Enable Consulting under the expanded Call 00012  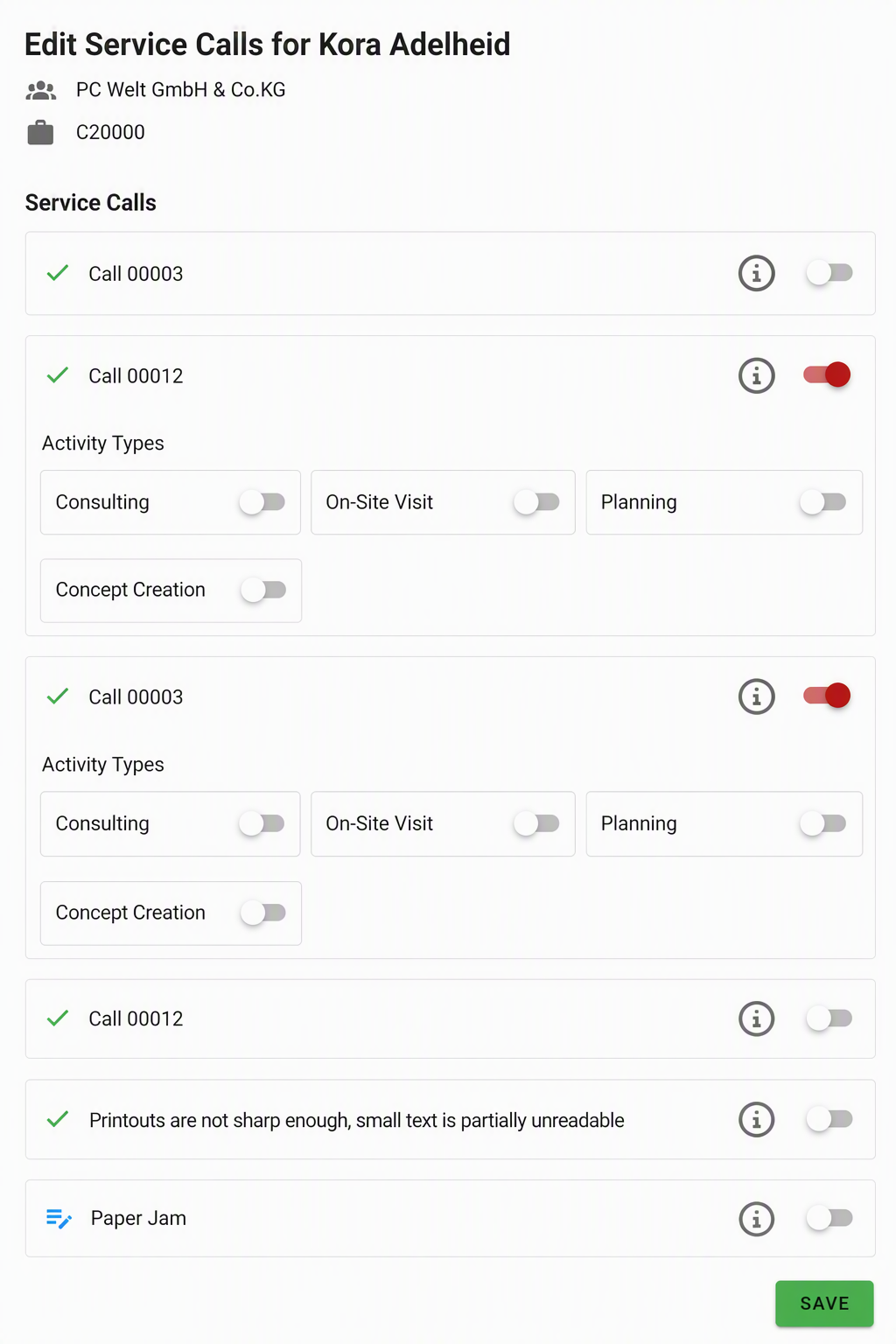coord(262,502)
